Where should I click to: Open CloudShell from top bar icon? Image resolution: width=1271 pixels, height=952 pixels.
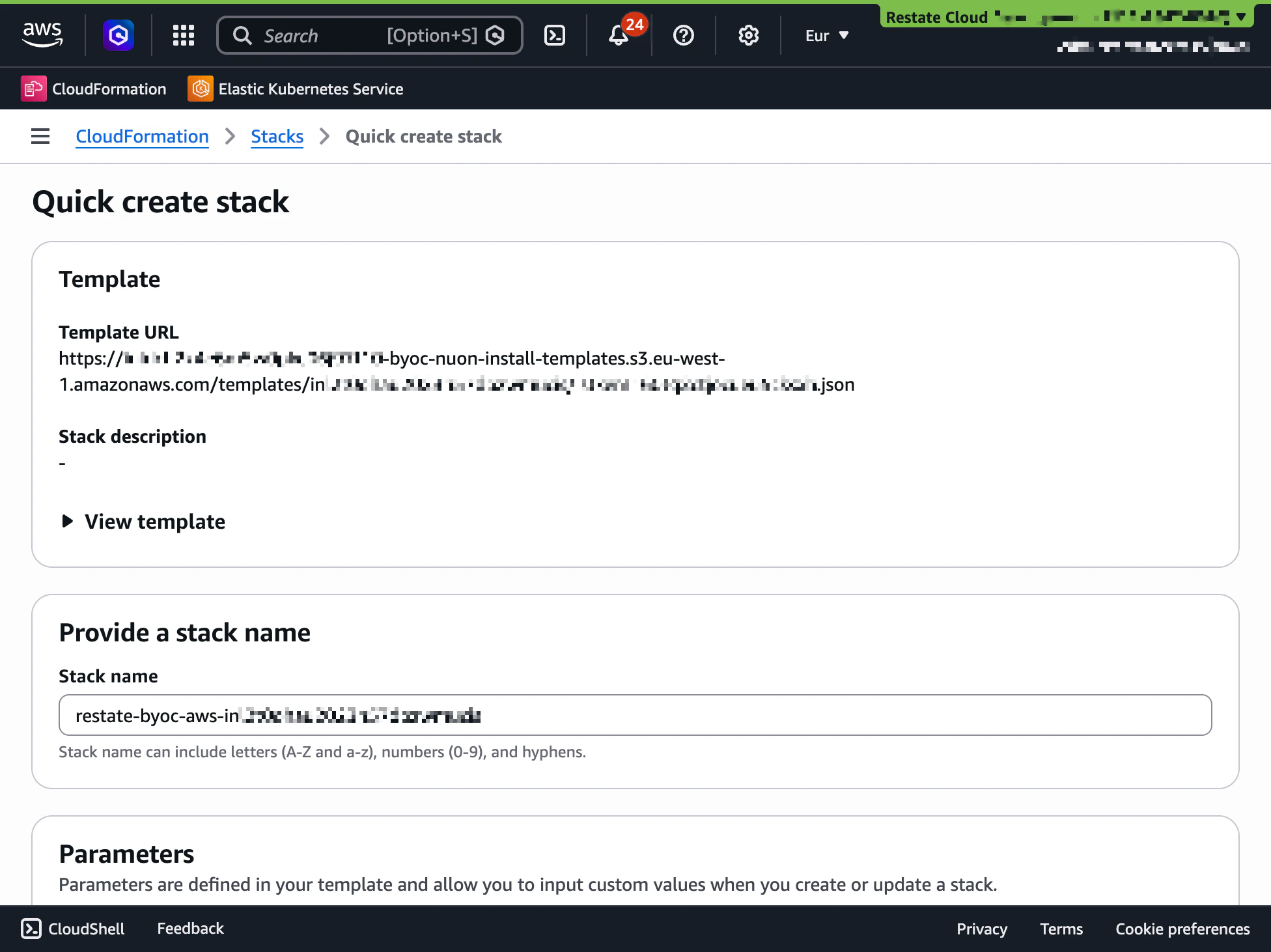[555, 35]
